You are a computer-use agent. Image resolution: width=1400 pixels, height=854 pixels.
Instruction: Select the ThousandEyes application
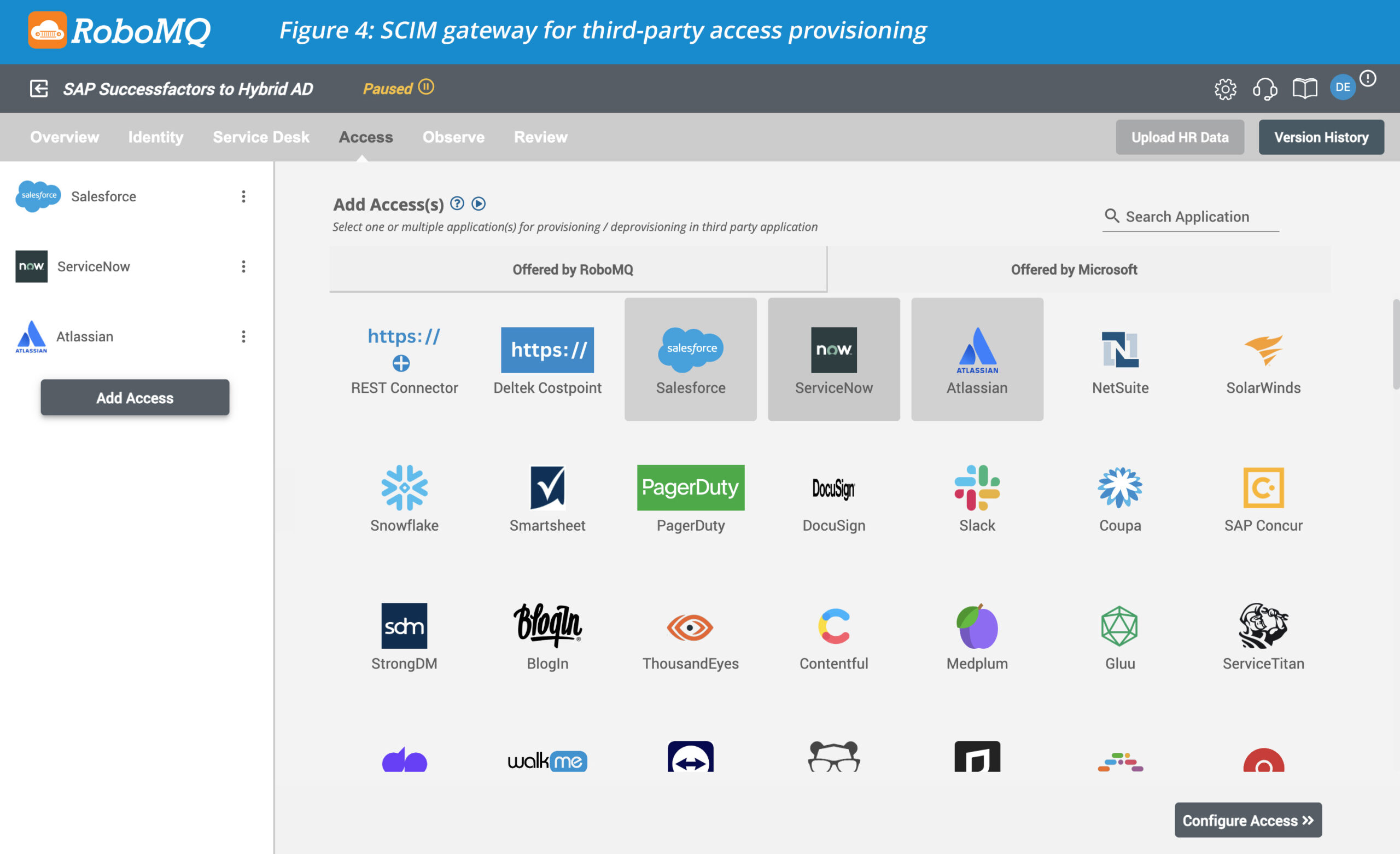(x=690, y=636)
